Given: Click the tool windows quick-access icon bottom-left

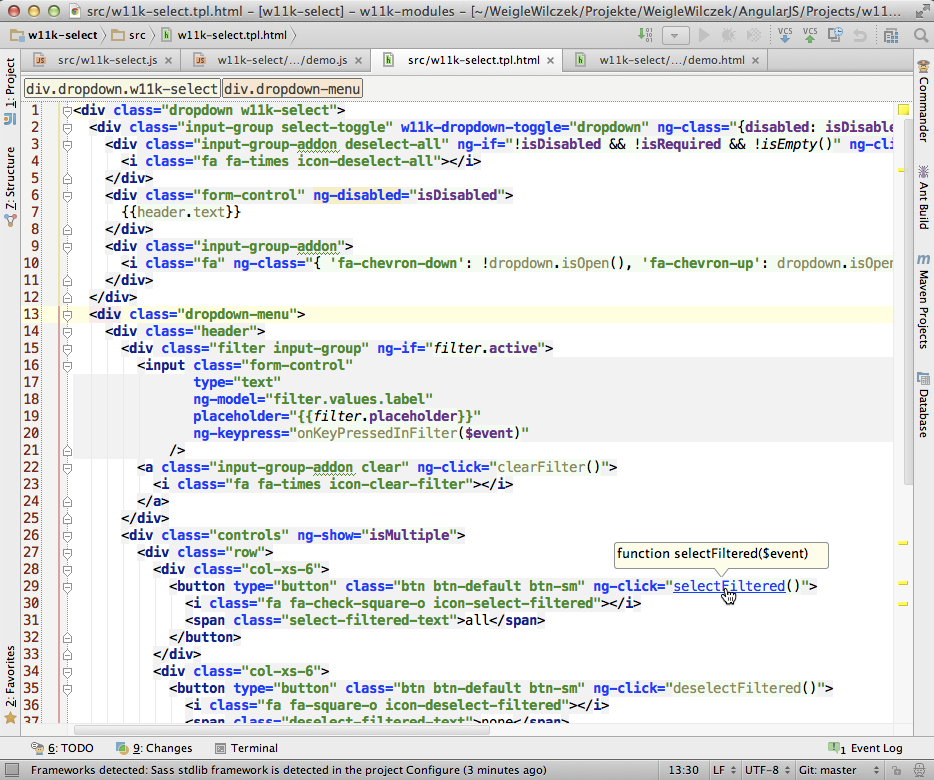Looking at the screenshot, I should click(11, 770).
